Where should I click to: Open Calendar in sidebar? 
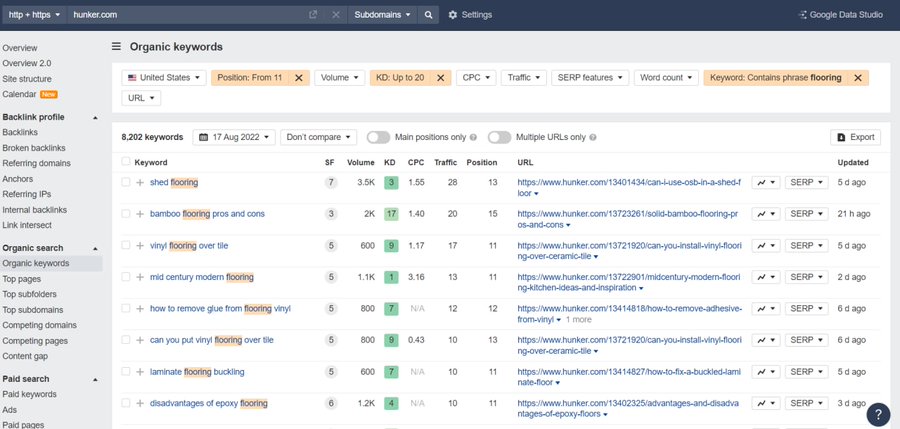coord(20,94)
